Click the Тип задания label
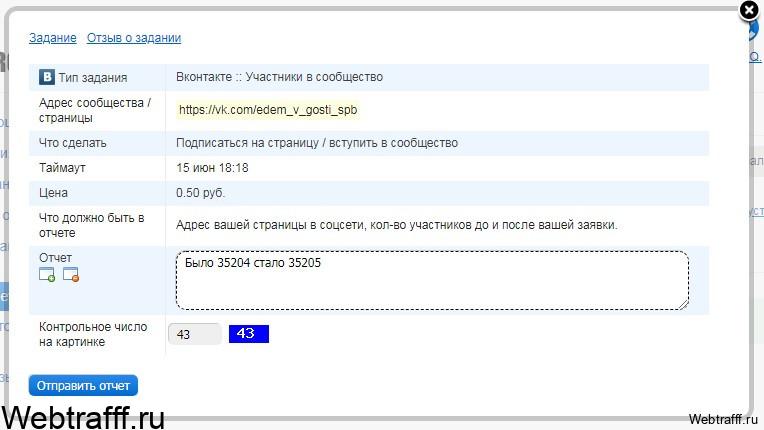Screen dimensions: 764x430 (93, 77)
